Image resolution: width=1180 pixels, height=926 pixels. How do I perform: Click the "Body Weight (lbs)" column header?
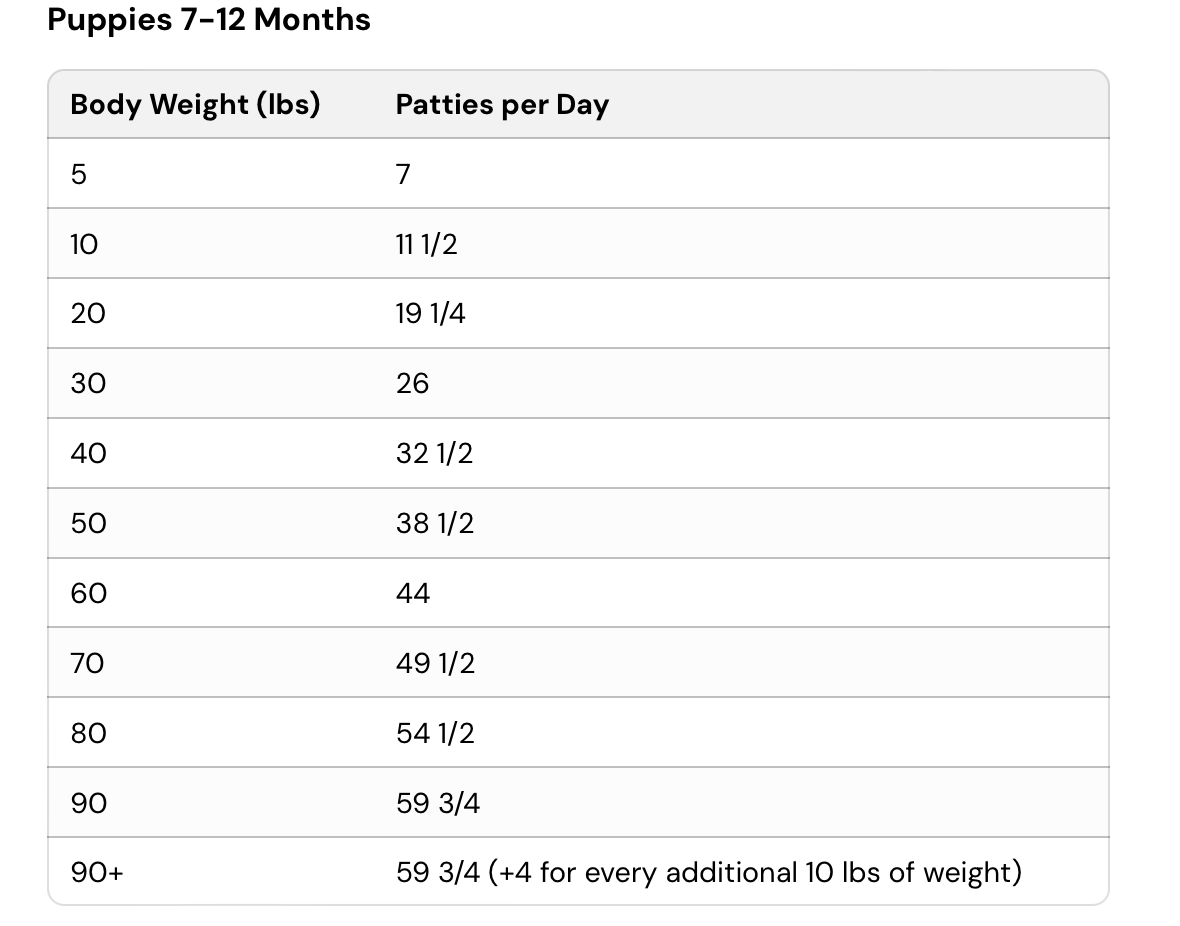195,104
